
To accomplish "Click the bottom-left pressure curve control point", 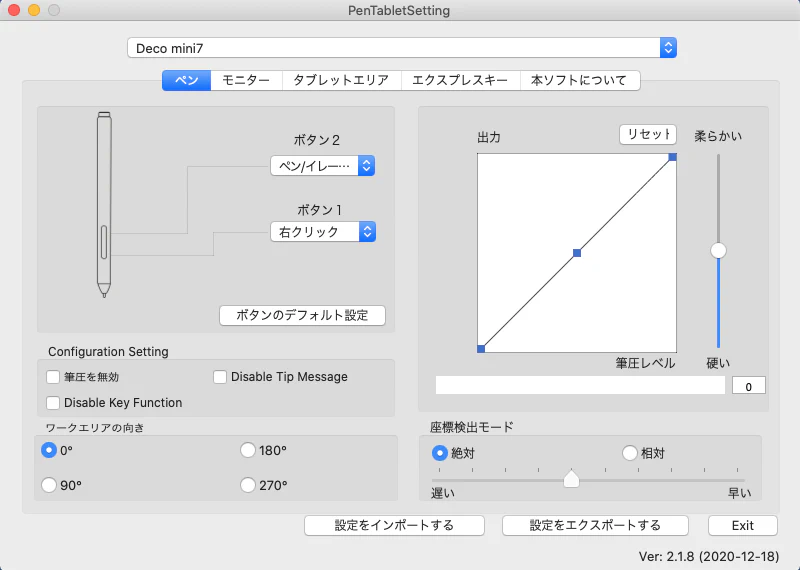I will tap(481, 349).
